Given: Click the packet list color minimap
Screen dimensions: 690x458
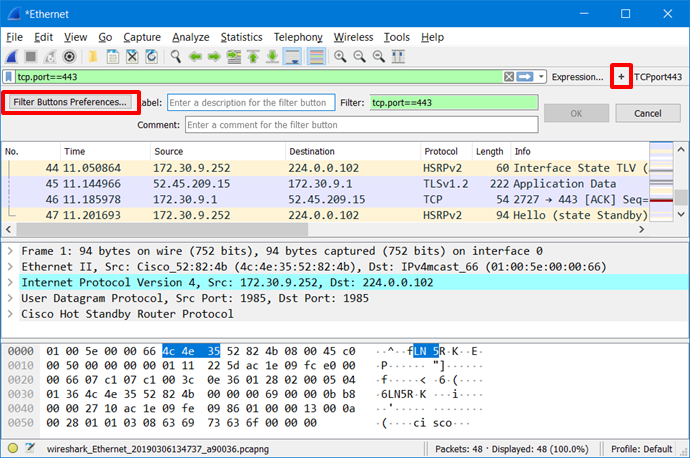Looking at the screenshot, I should click(x=661, y=181).
